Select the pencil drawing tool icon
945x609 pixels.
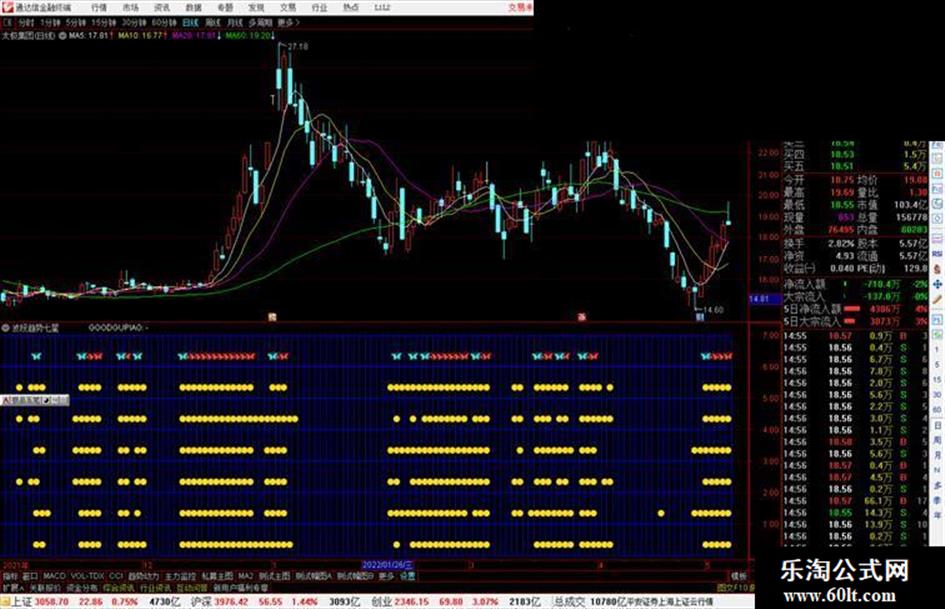tap(937, 299)
